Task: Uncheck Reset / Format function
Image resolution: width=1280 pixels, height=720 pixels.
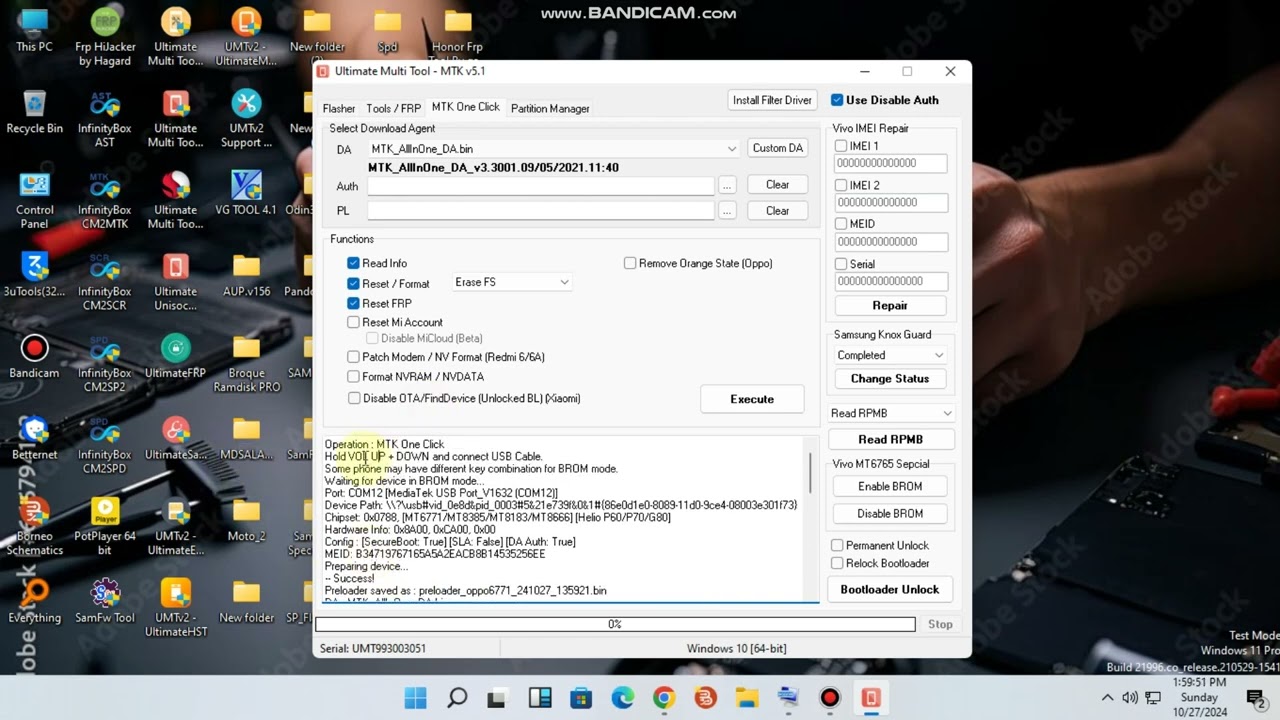Action: (353, 283)
